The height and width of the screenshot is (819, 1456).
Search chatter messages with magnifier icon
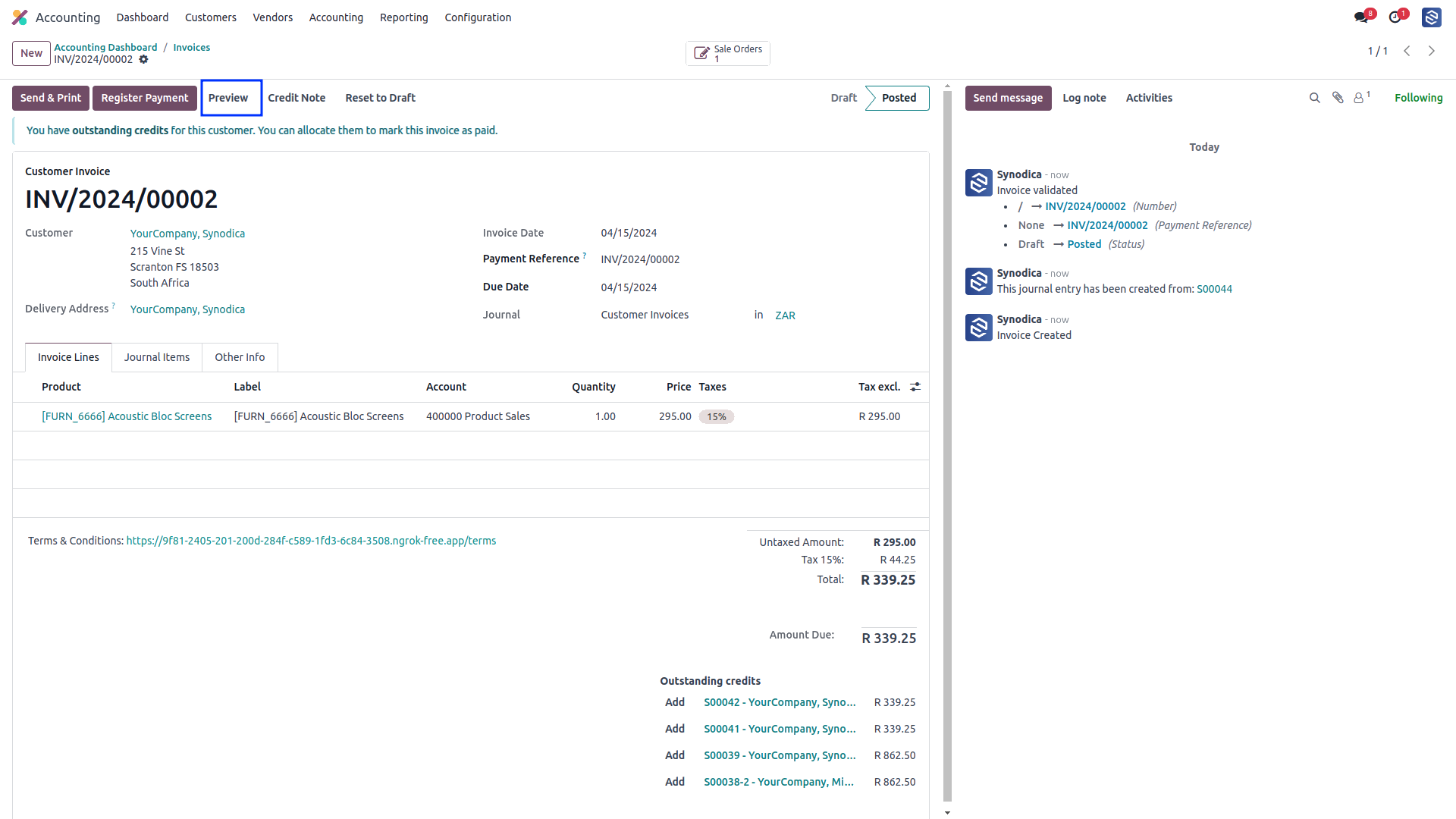point(1315,98)
